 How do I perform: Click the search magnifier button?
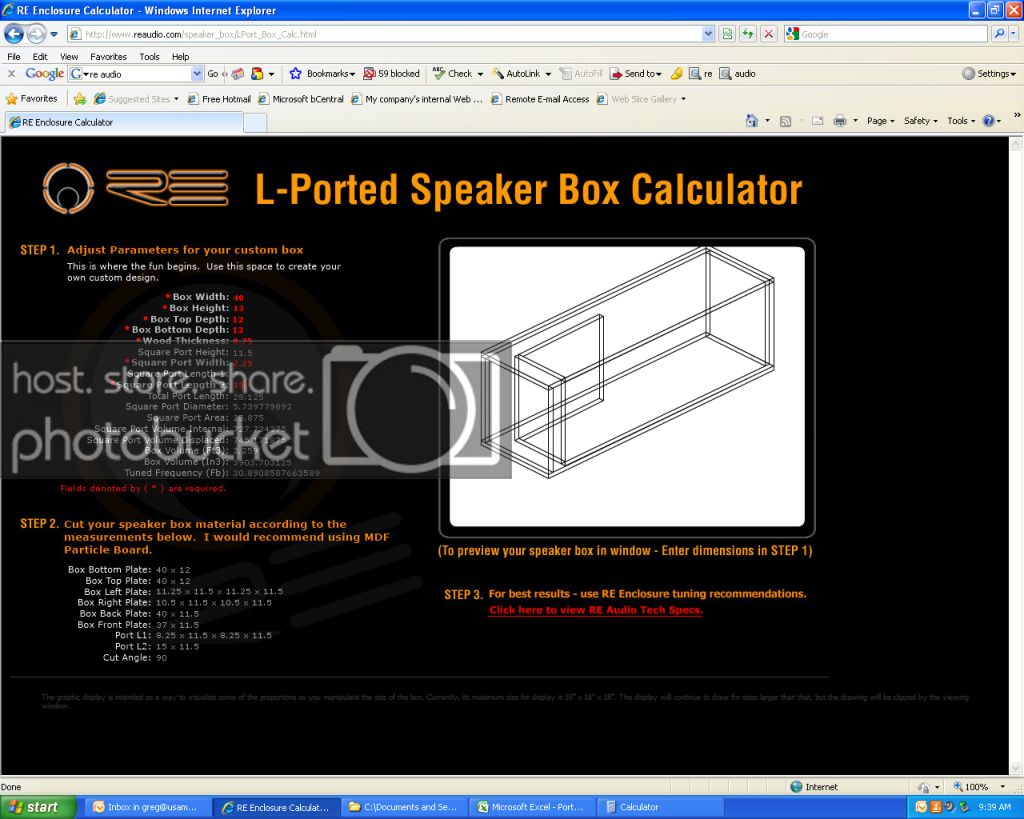point(999,33)
